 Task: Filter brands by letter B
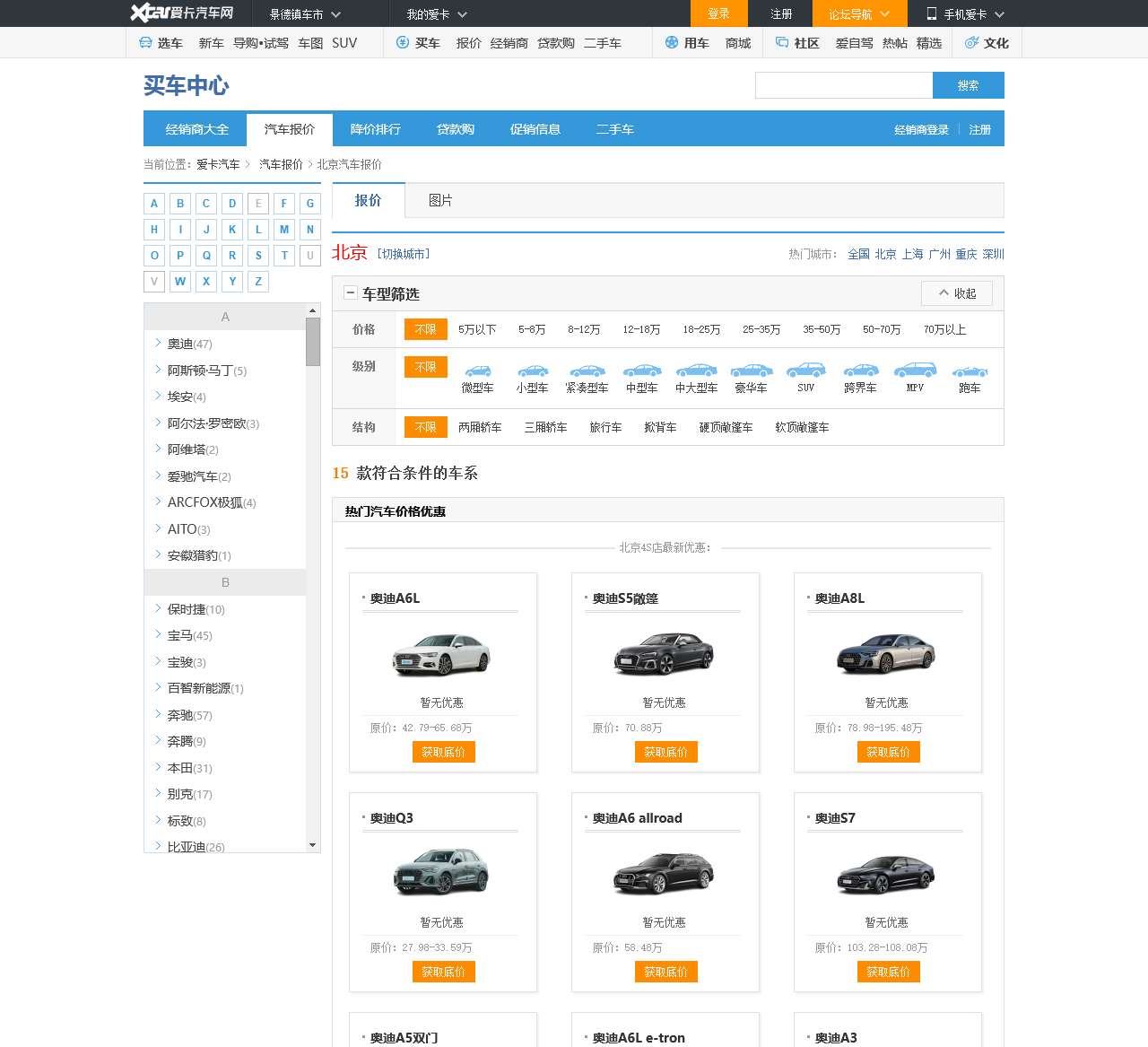(x=180, y=204)
